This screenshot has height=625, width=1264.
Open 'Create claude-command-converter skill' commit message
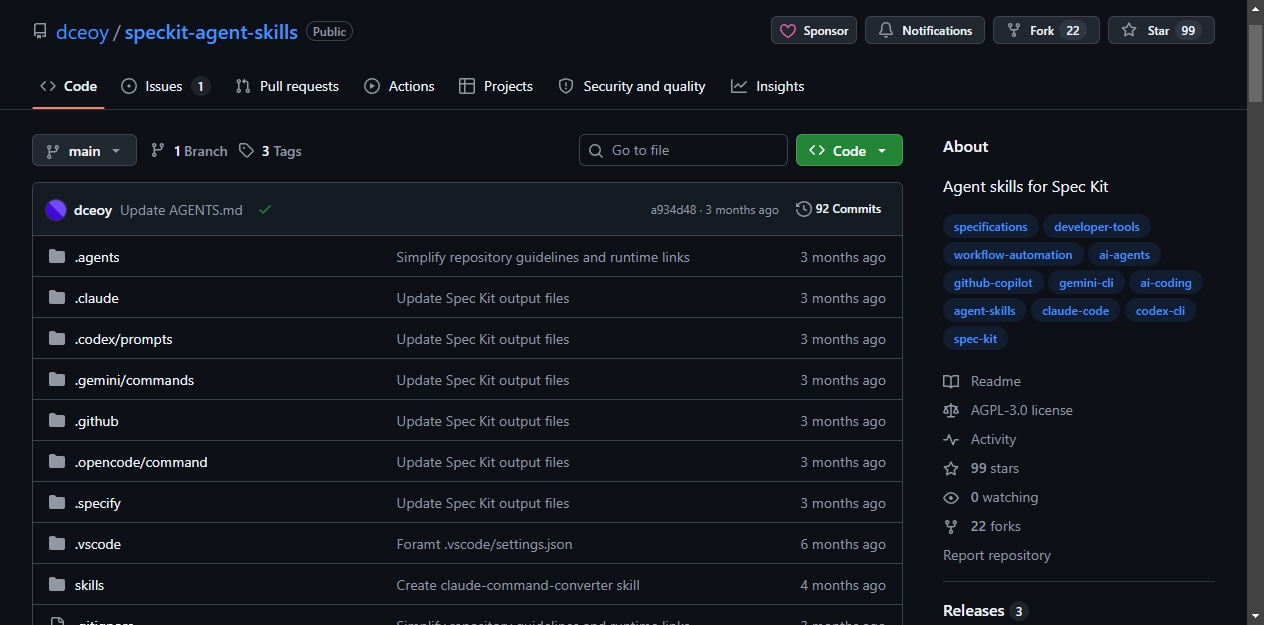coord(518,585)
